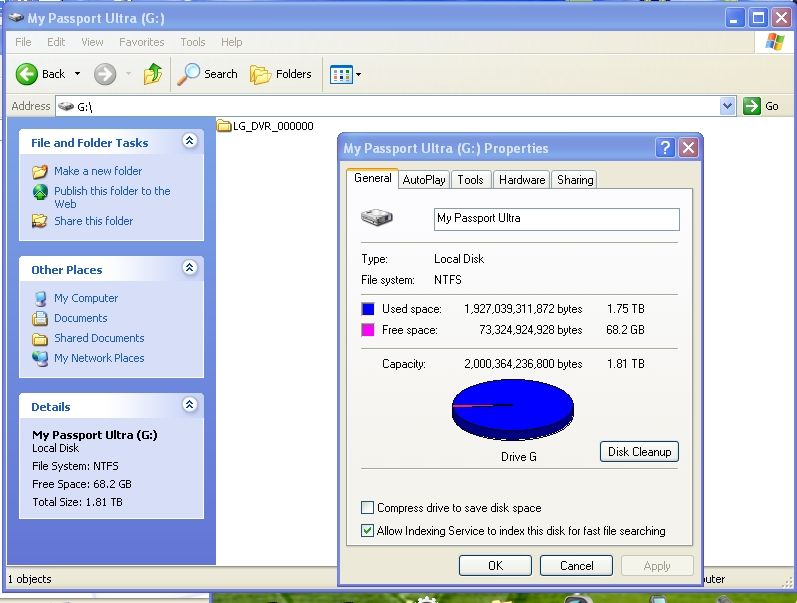Open the Forward history dropdown arrow

[x=128, y=74]
